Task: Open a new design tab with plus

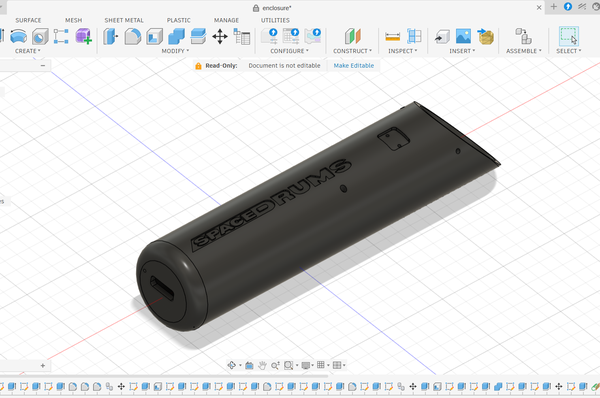Action: click(x=553, y=7)
